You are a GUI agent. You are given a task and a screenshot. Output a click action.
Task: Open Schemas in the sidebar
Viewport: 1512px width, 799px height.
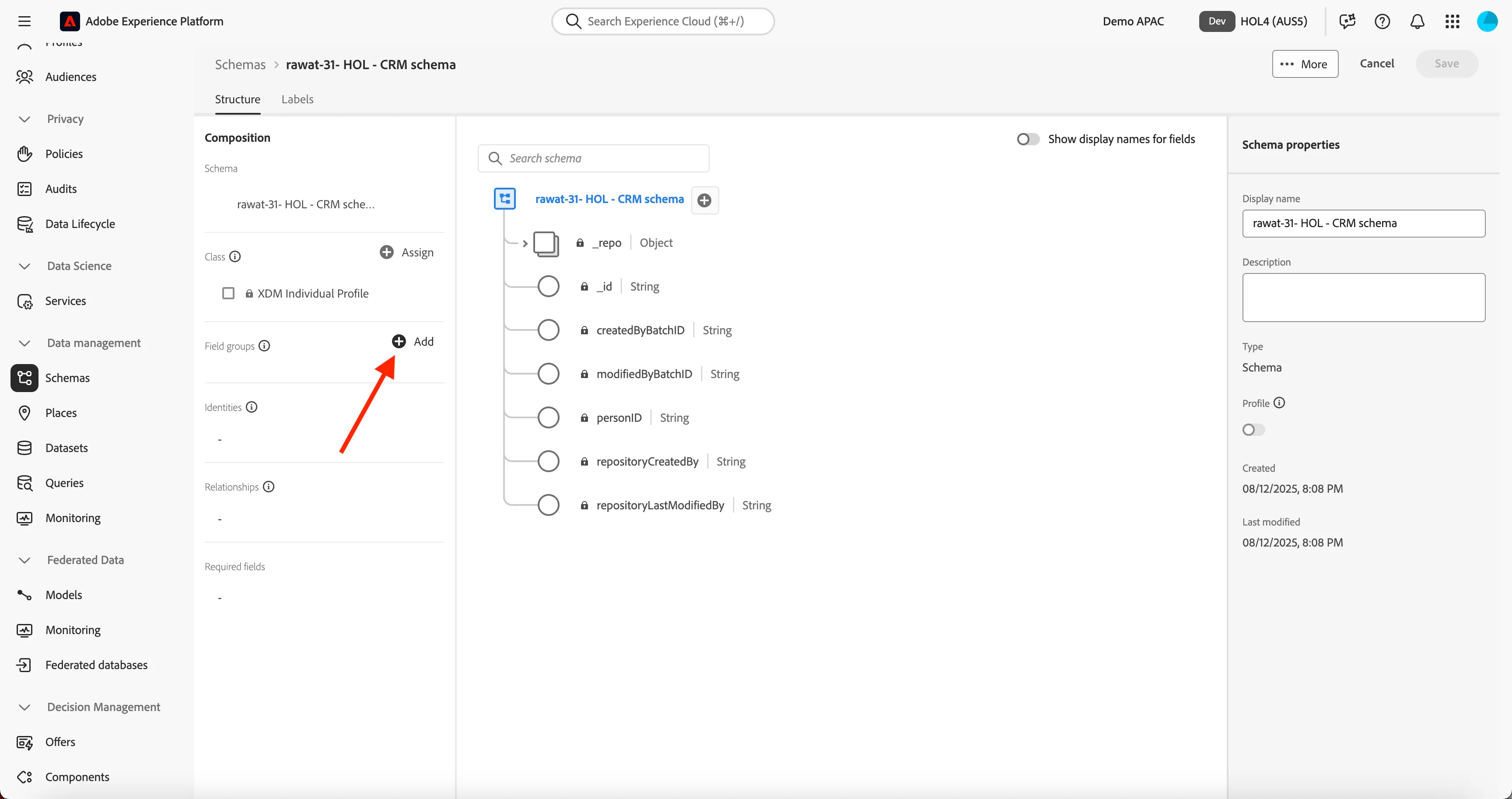[x=67, y=378]
